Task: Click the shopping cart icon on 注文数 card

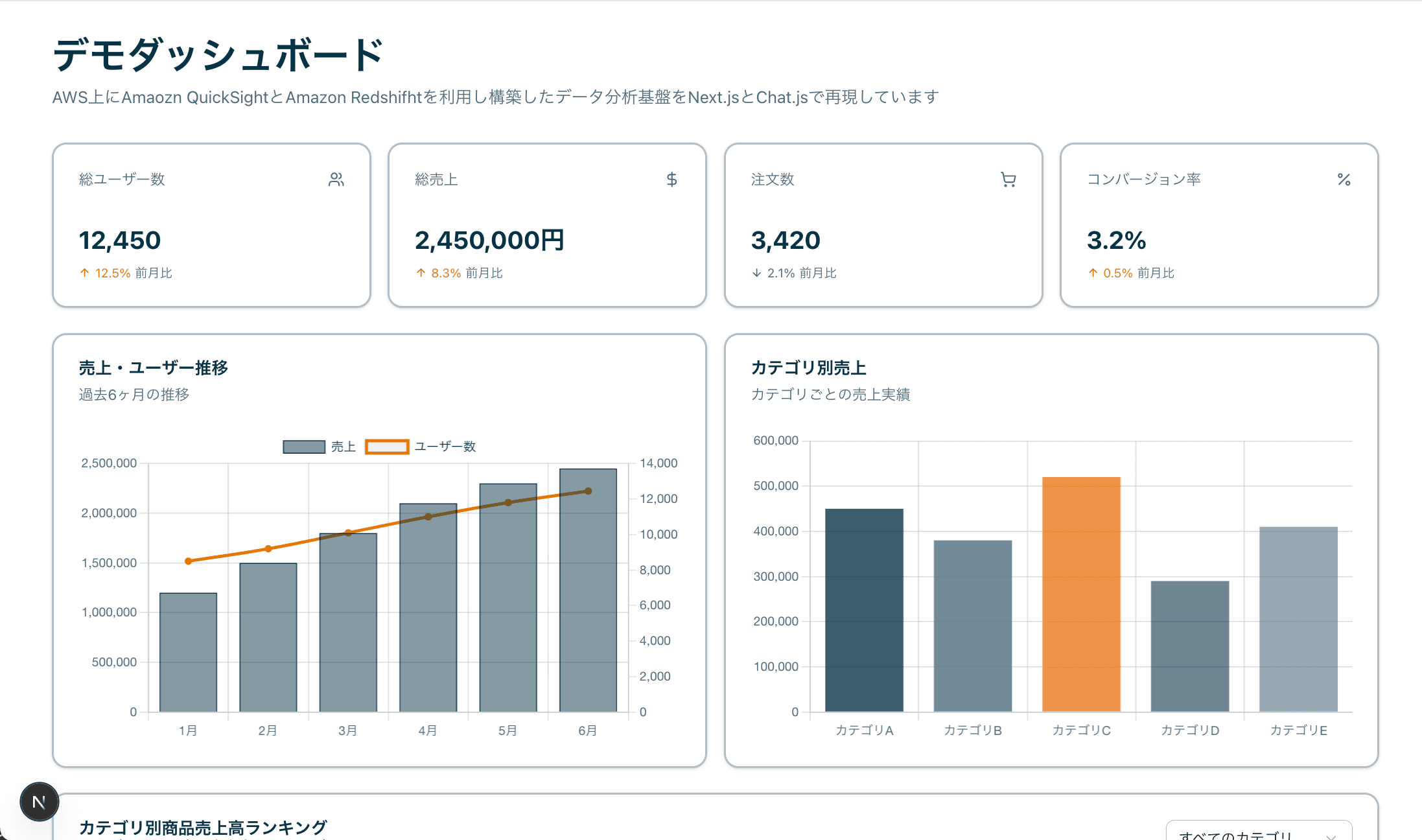Action: pyautogui.click(x=1008, y=180)
